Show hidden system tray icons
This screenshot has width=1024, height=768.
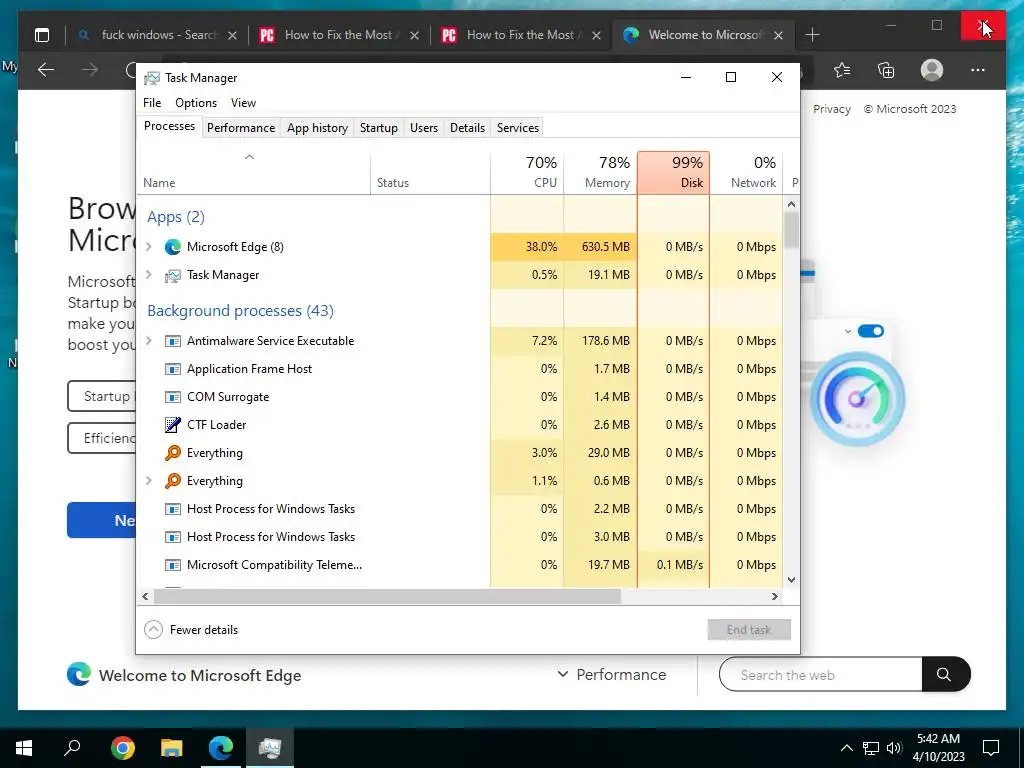point(846,748)
